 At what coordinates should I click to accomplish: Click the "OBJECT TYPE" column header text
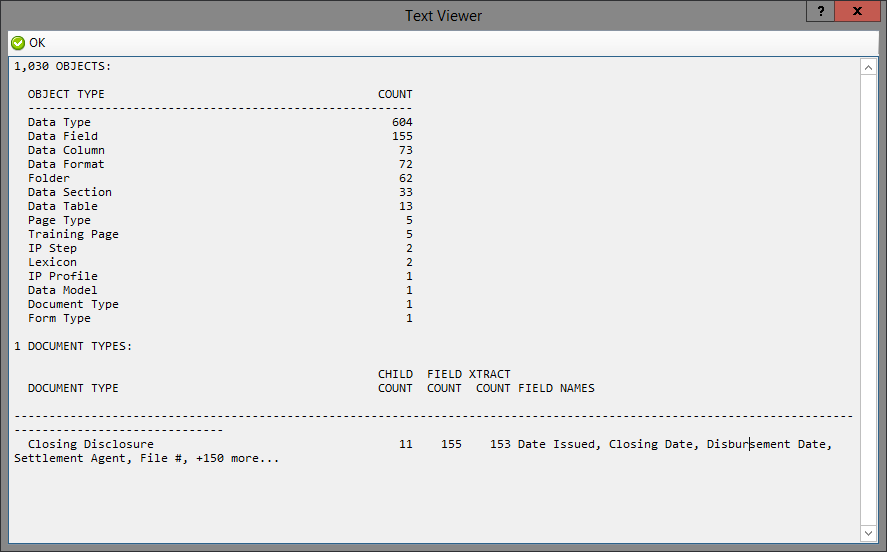[x=66, y=94]
